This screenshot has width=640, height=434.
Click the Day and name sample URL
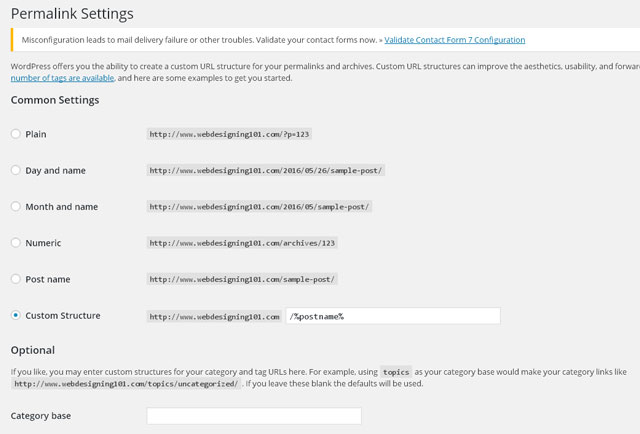(x=265, y=170)
